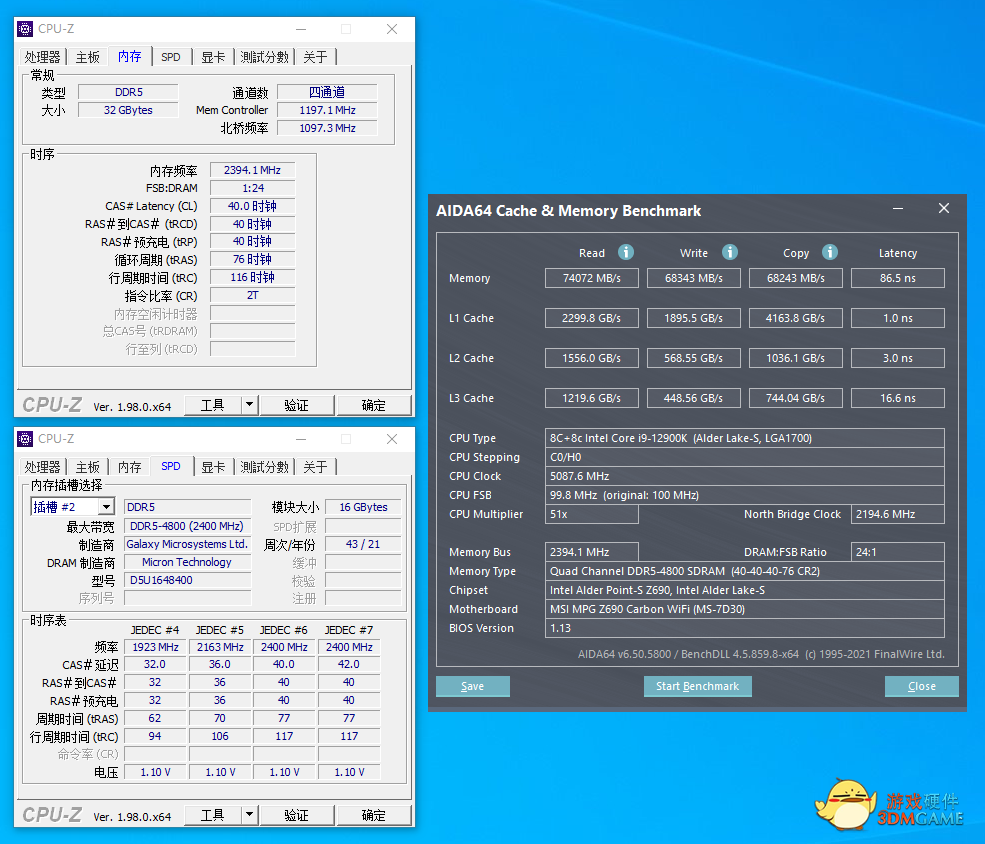Close the top CPU-Z memory window
The image size is (985, 844).
392,29
